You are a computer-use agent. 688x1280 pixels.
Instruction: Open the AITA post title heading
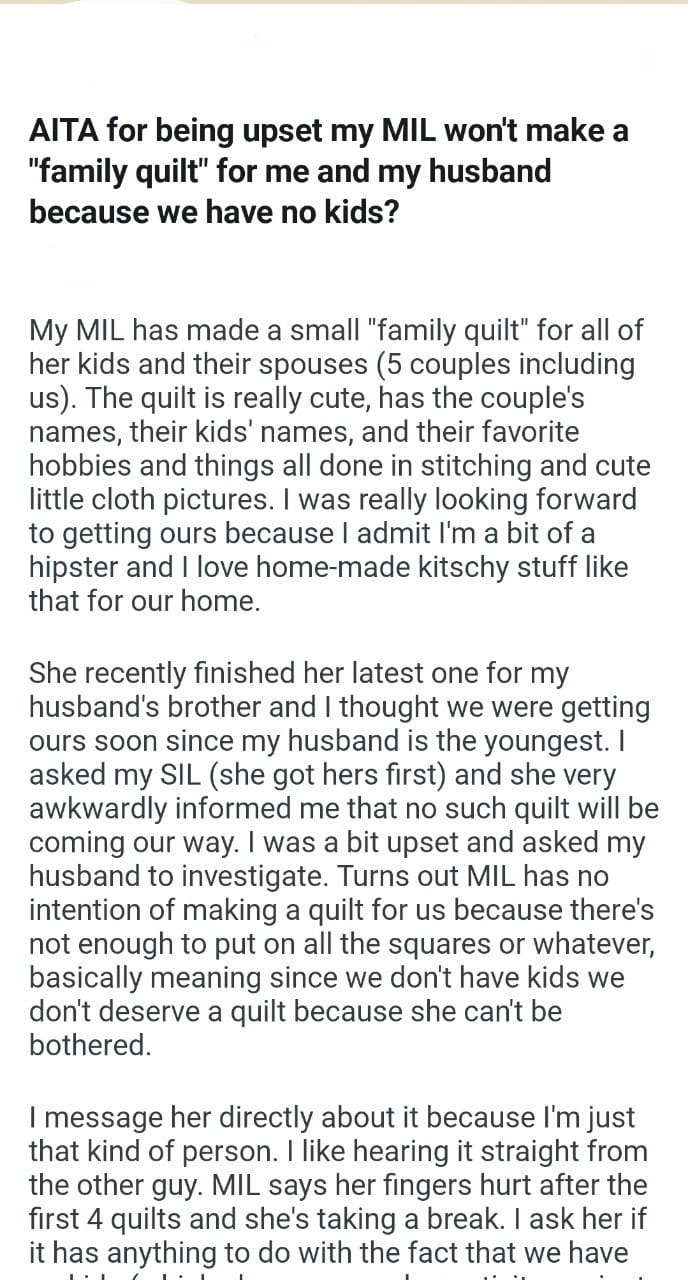(x=329, y=171)
